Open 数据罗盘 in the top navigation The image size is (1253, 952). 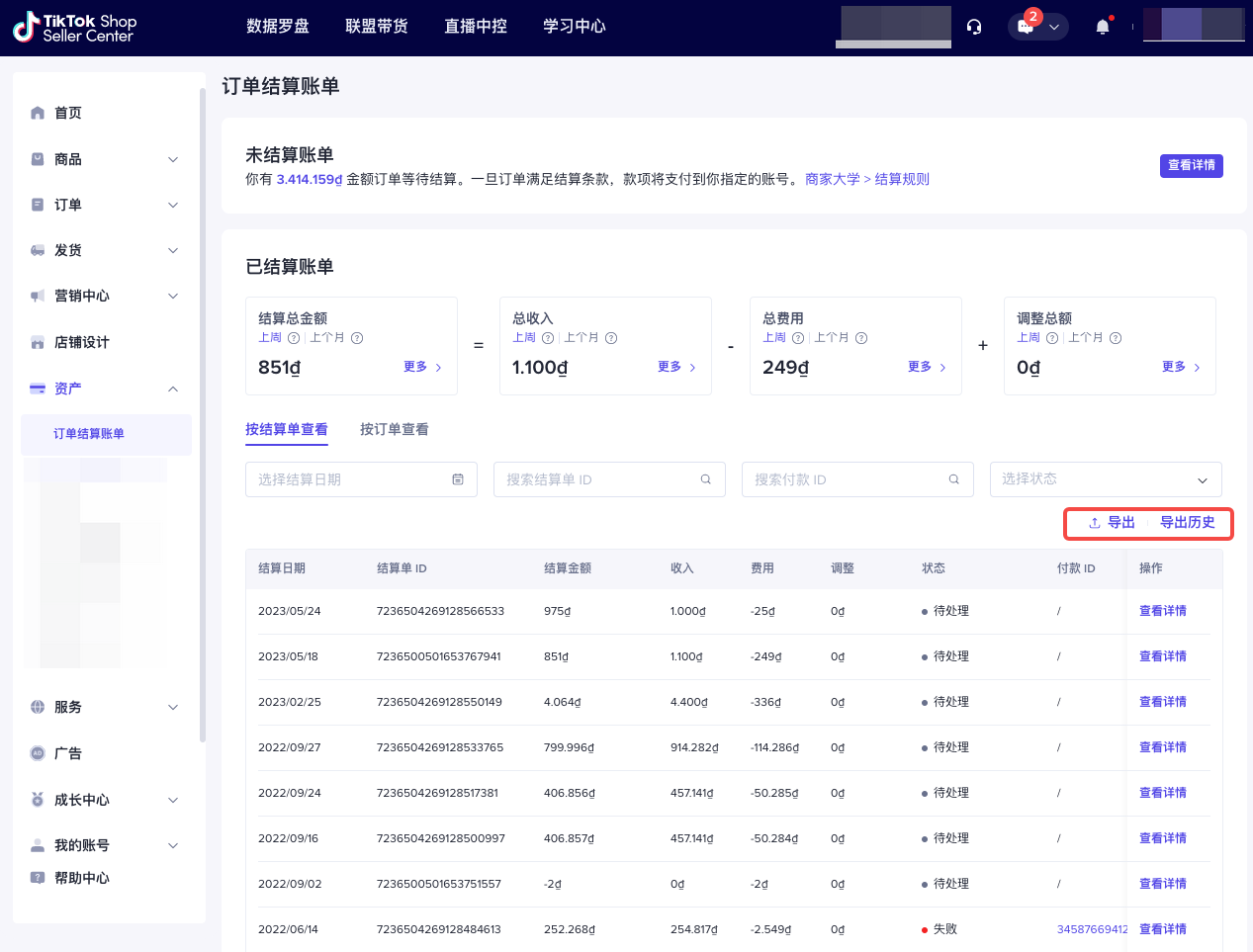click(278, 27)
